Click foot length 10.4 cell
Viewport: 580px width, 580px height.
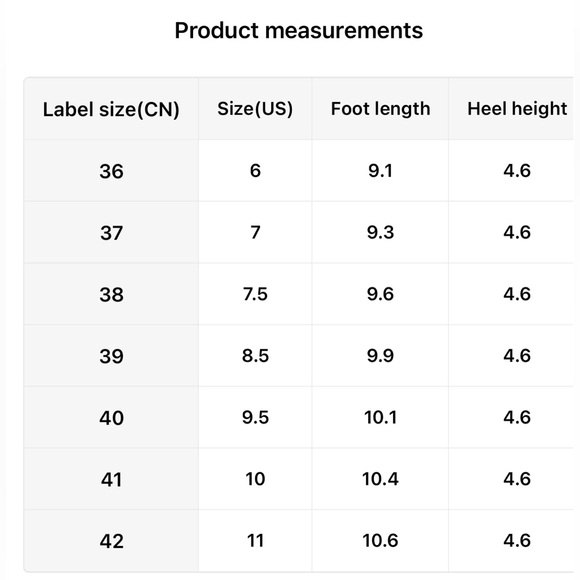[x=380, y=479]
